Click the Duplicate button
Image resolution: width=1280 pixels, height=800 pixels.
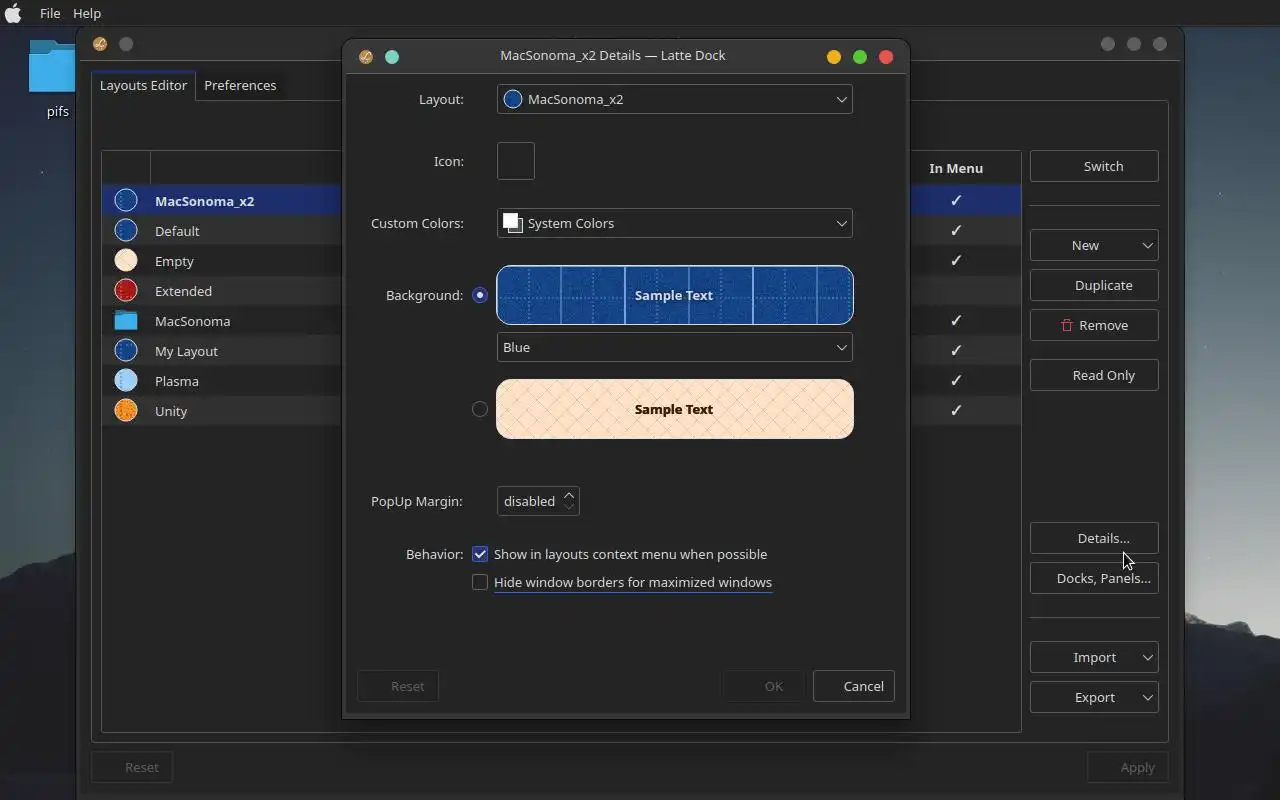(1094, 285)
